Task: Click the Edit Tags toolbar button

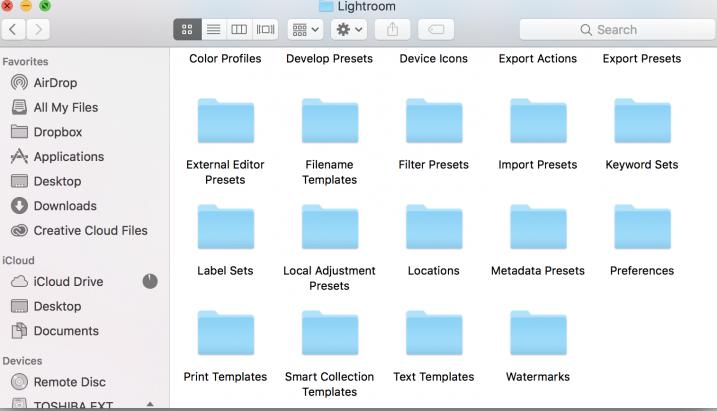Action: tap(436, 30)
